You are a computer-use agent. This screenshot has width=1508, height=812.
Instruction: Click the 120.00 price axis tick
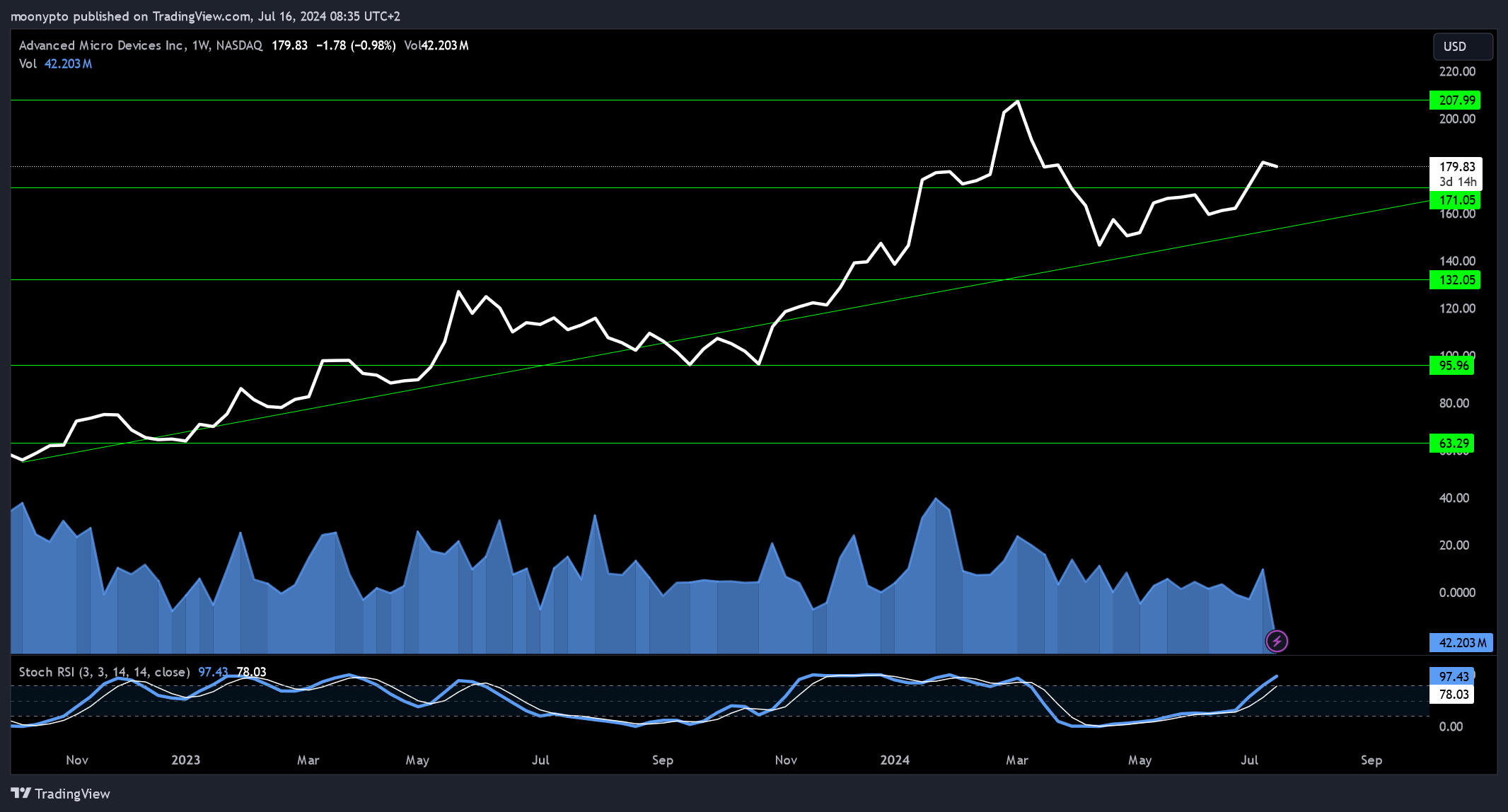(x=1457, y=308)
